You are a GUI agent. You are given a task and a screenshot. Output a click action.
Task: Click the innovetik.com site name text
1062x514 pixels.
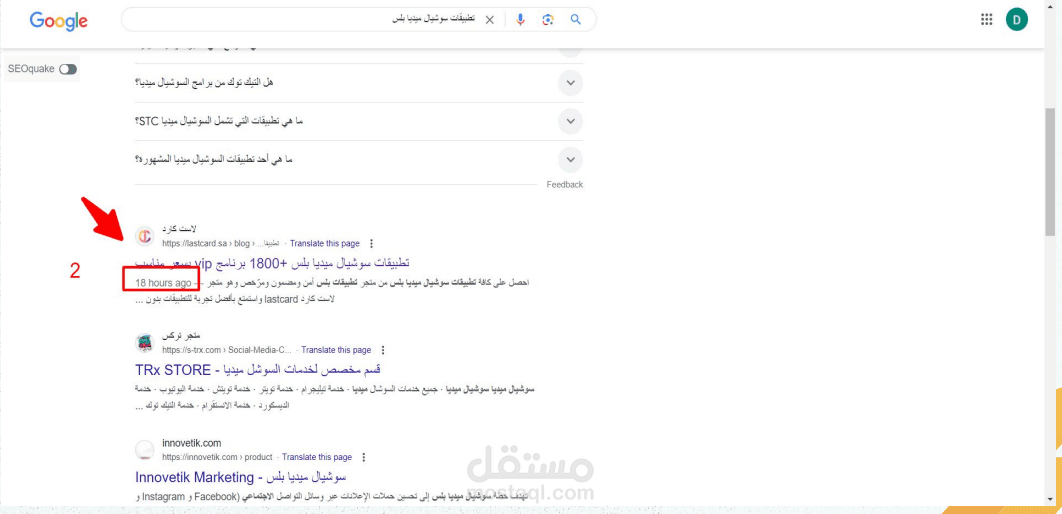192,444
